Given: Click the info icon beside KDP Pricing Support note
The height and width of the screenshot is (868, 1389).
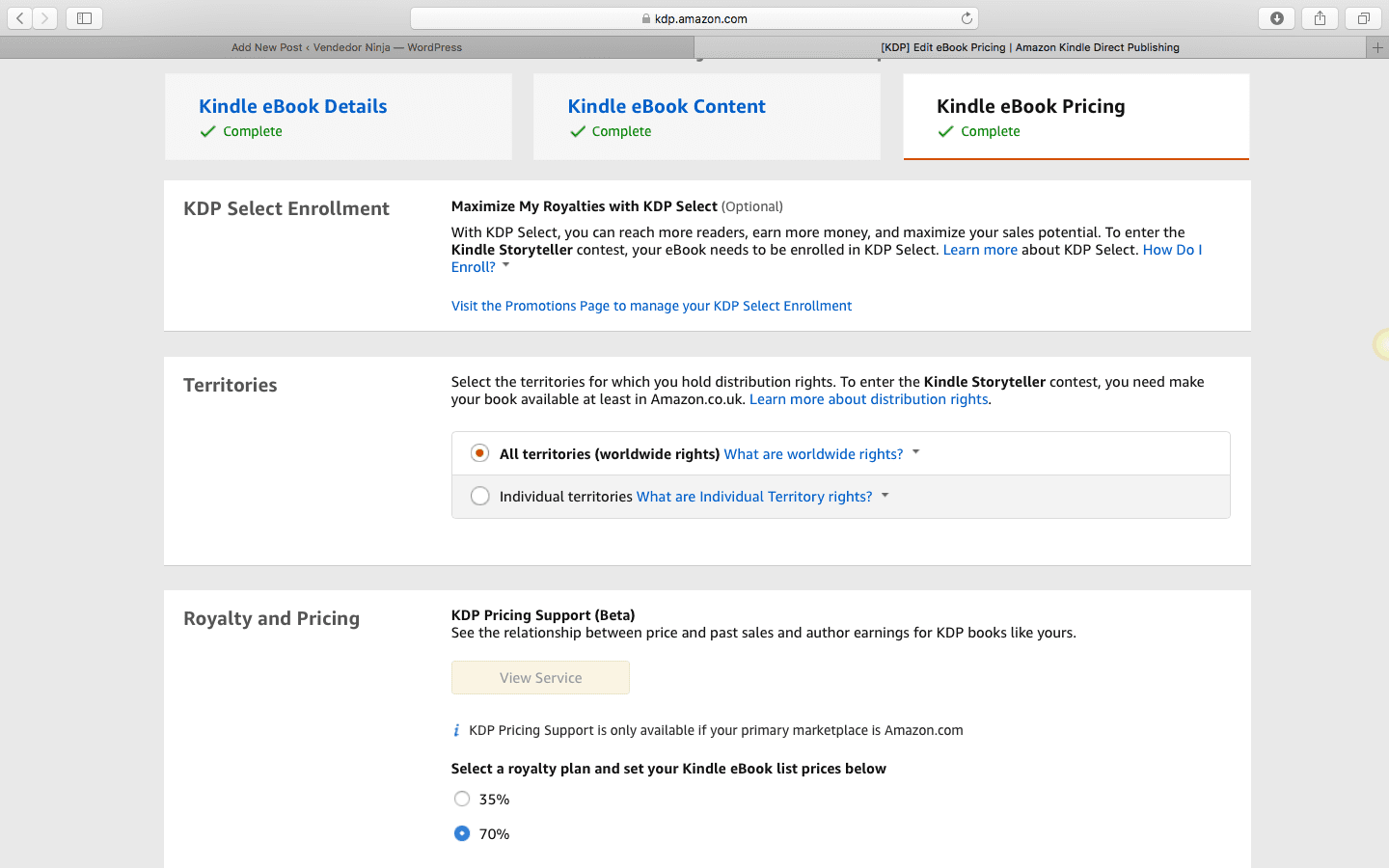Looking at the screenshot, I should tap(456, 730).
